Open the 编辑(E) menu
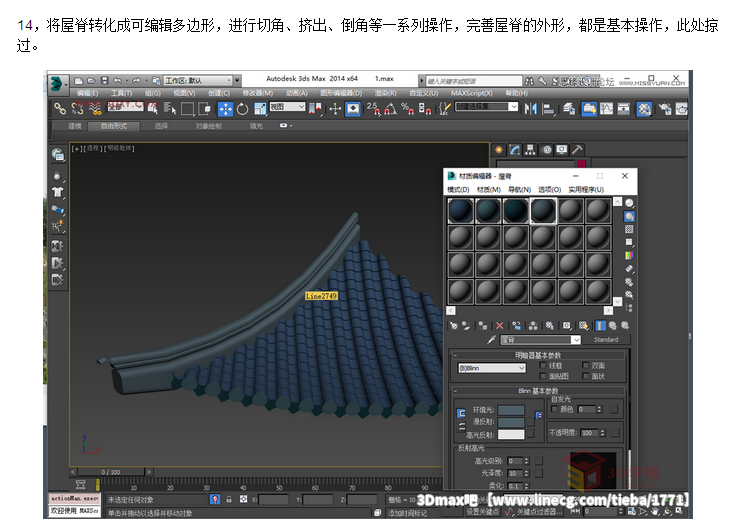The image size is (729, 519). coord(87,93)
